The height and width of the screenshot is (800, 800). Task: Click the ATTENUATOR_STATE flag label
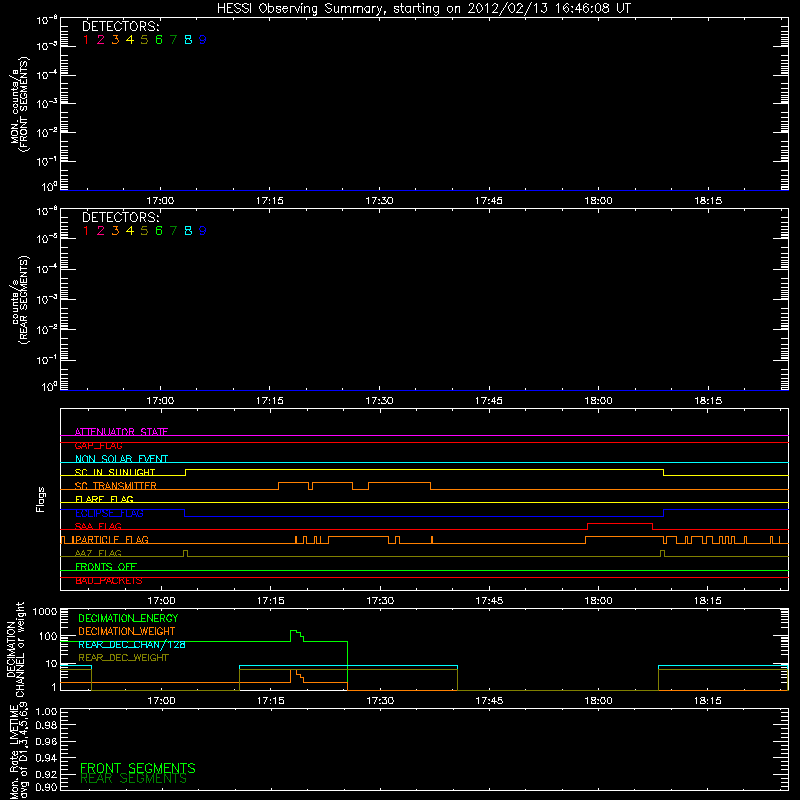[121, 432]
